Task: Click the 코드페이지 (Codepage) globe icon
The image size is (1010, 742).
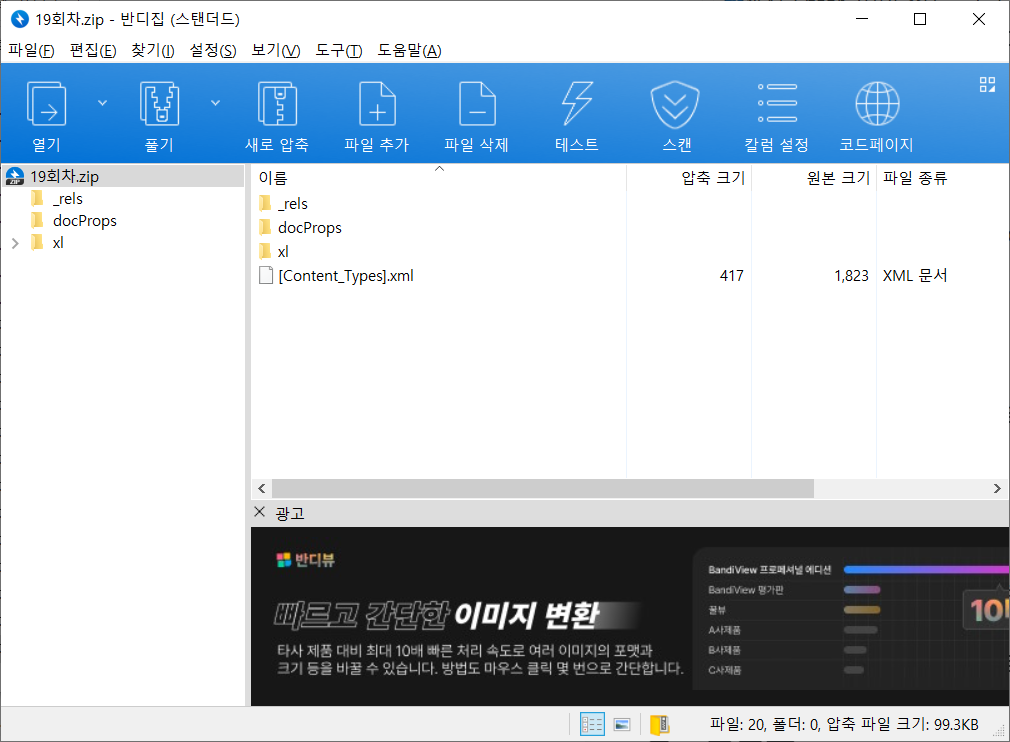Action: pyautogui.click(x=877, y=104)
